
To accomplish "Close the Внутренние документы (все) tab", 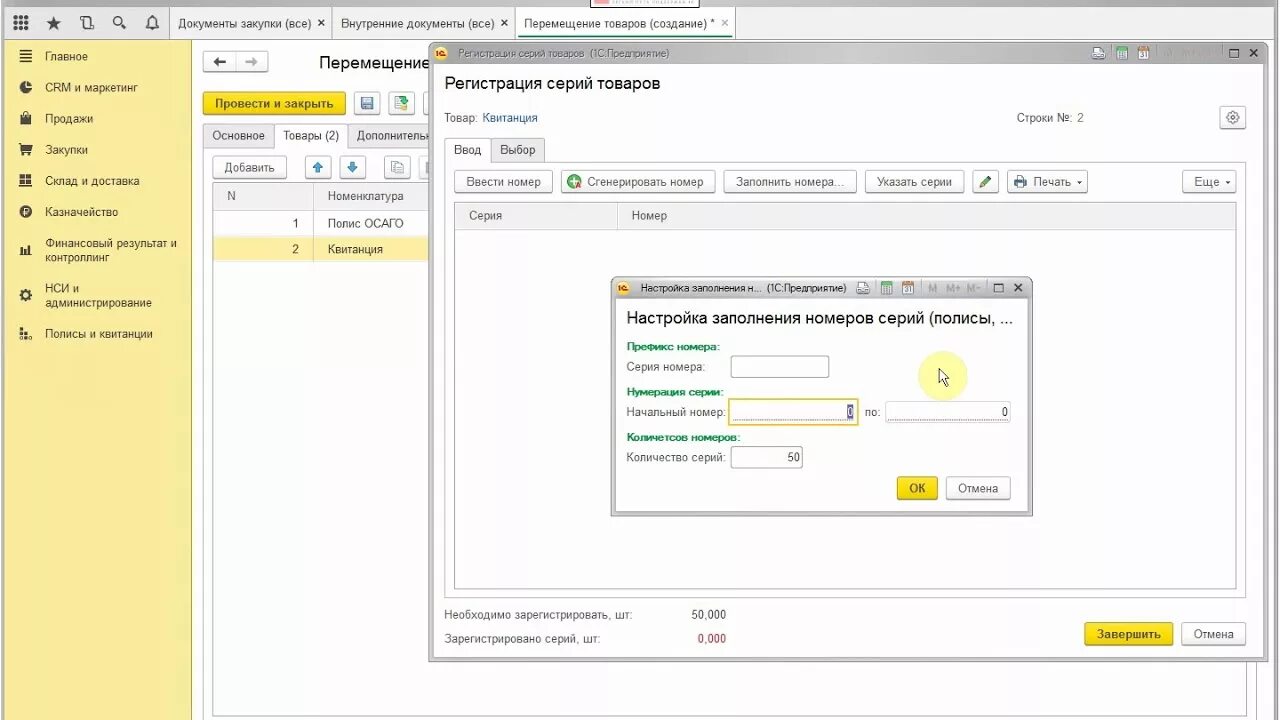I will [504, 22].
